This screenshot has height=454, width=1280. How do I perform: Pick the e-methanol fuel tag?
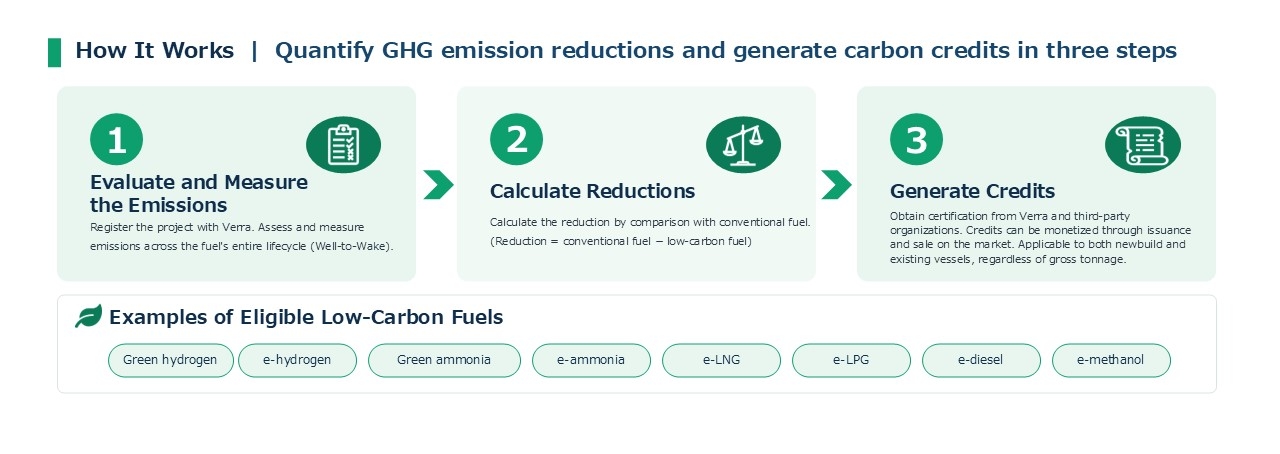click(1111, 360)
